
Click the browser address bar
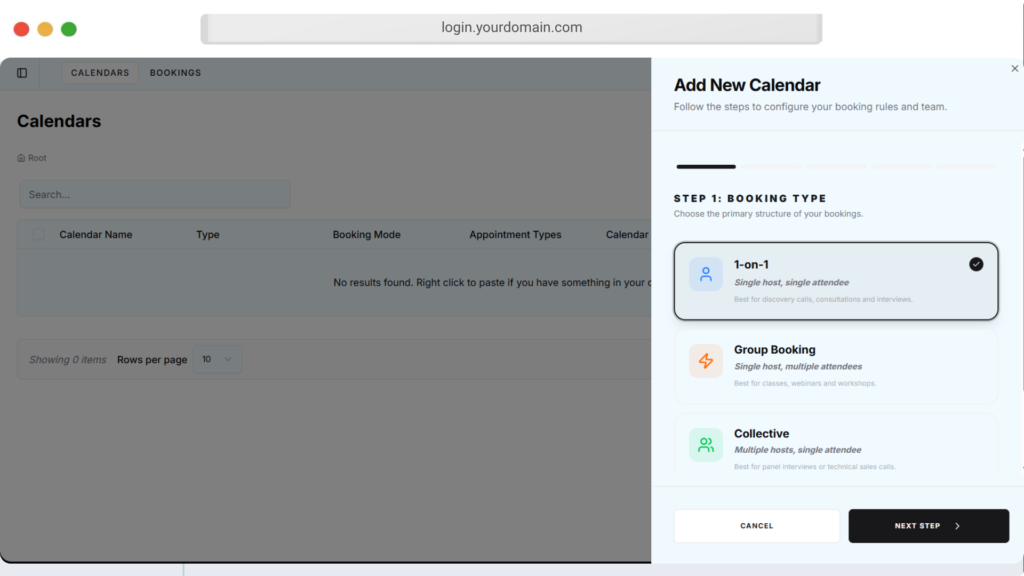pyautogui.click(x=511, y=28)
